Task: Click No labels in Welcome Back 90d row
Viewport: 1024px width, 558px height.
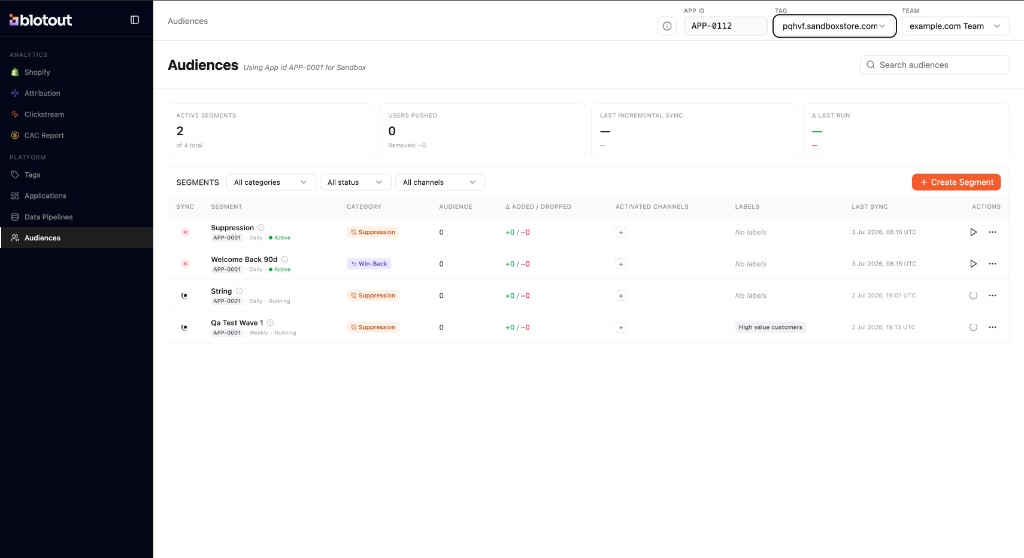Action: (750, 264)
